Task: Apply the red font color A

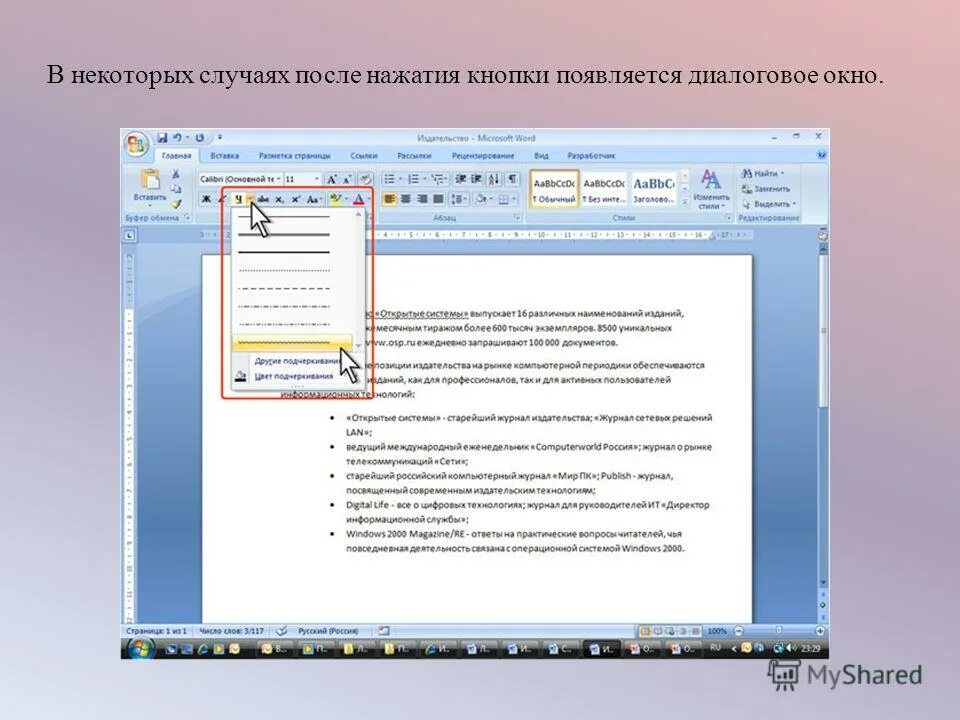Action: (359, 199)
